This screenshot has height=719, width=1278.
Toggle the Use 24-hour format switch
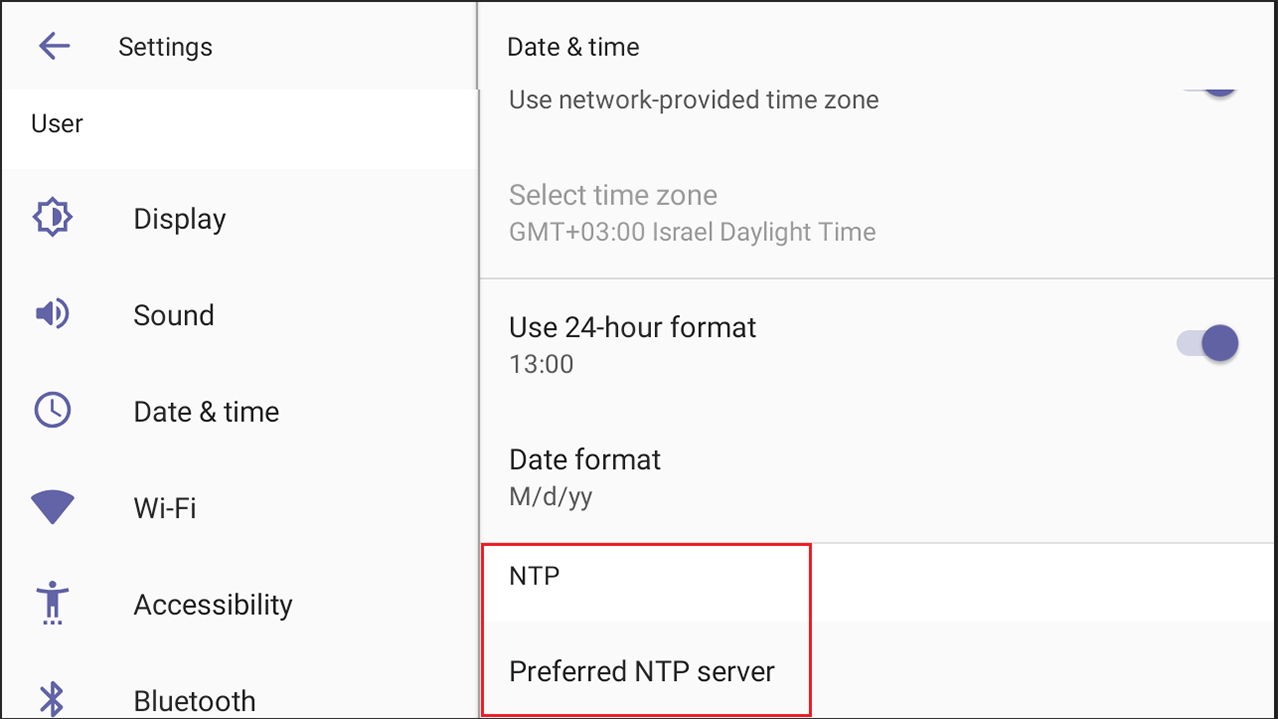pos(1208,344)
